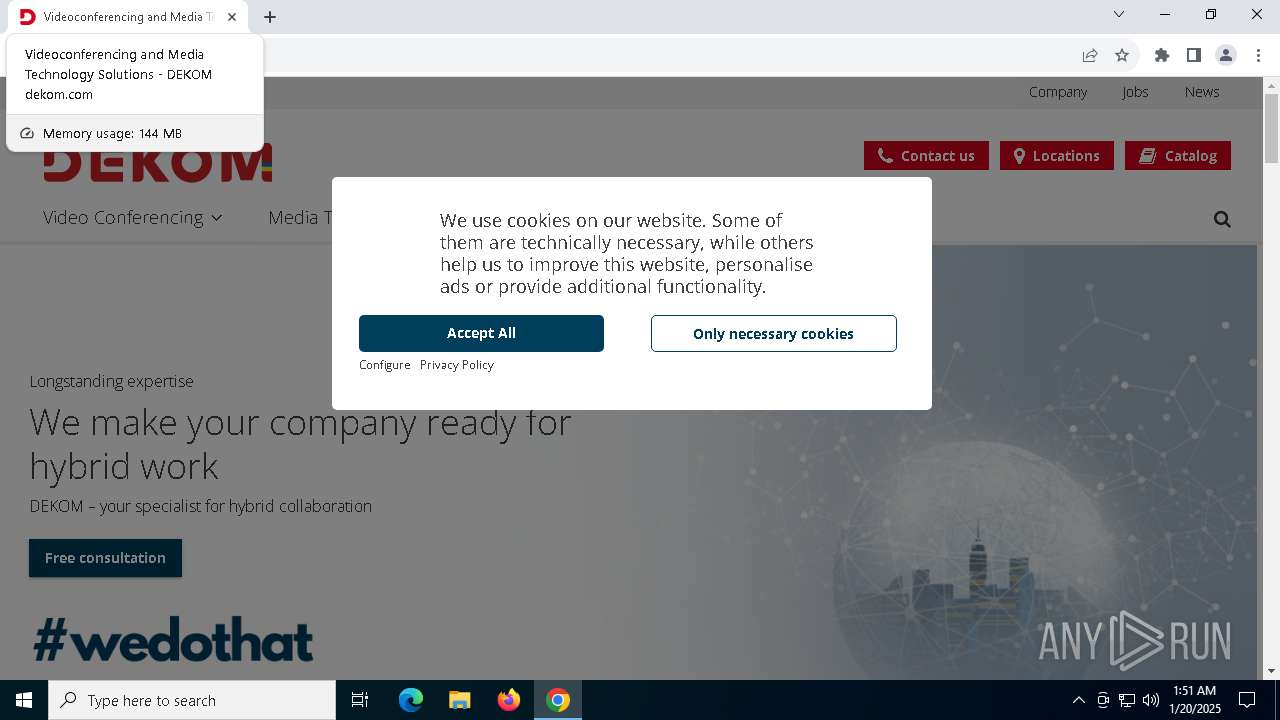Image resolution: width=1280 pixels, height=720 pixels.
Task: Open Chrome profile avatar
Action: (x=1226, y=55)
